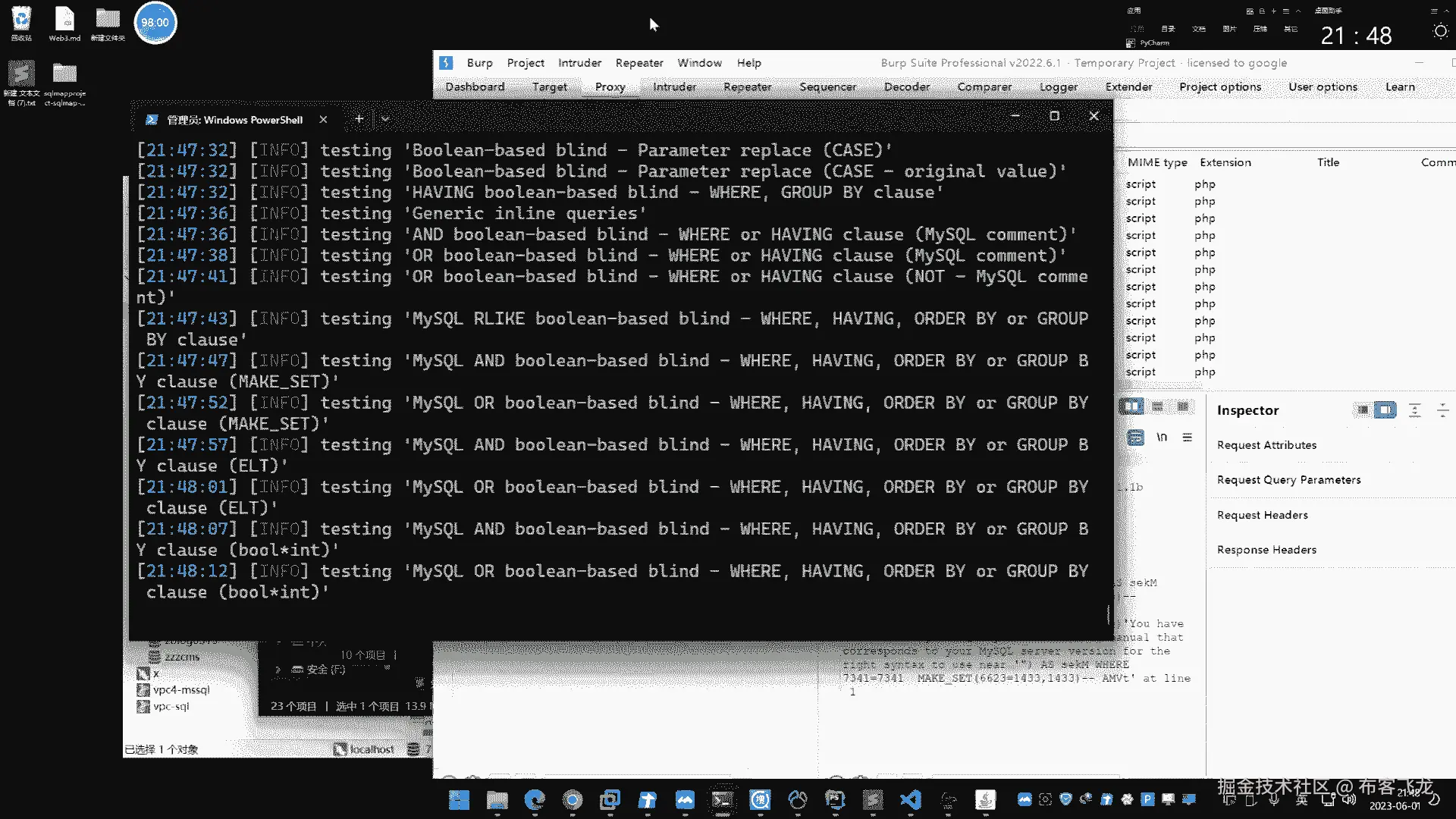Expand Request Attributes section
1456x819 pixels.
pyautogui.click(x=1266, y=445)
